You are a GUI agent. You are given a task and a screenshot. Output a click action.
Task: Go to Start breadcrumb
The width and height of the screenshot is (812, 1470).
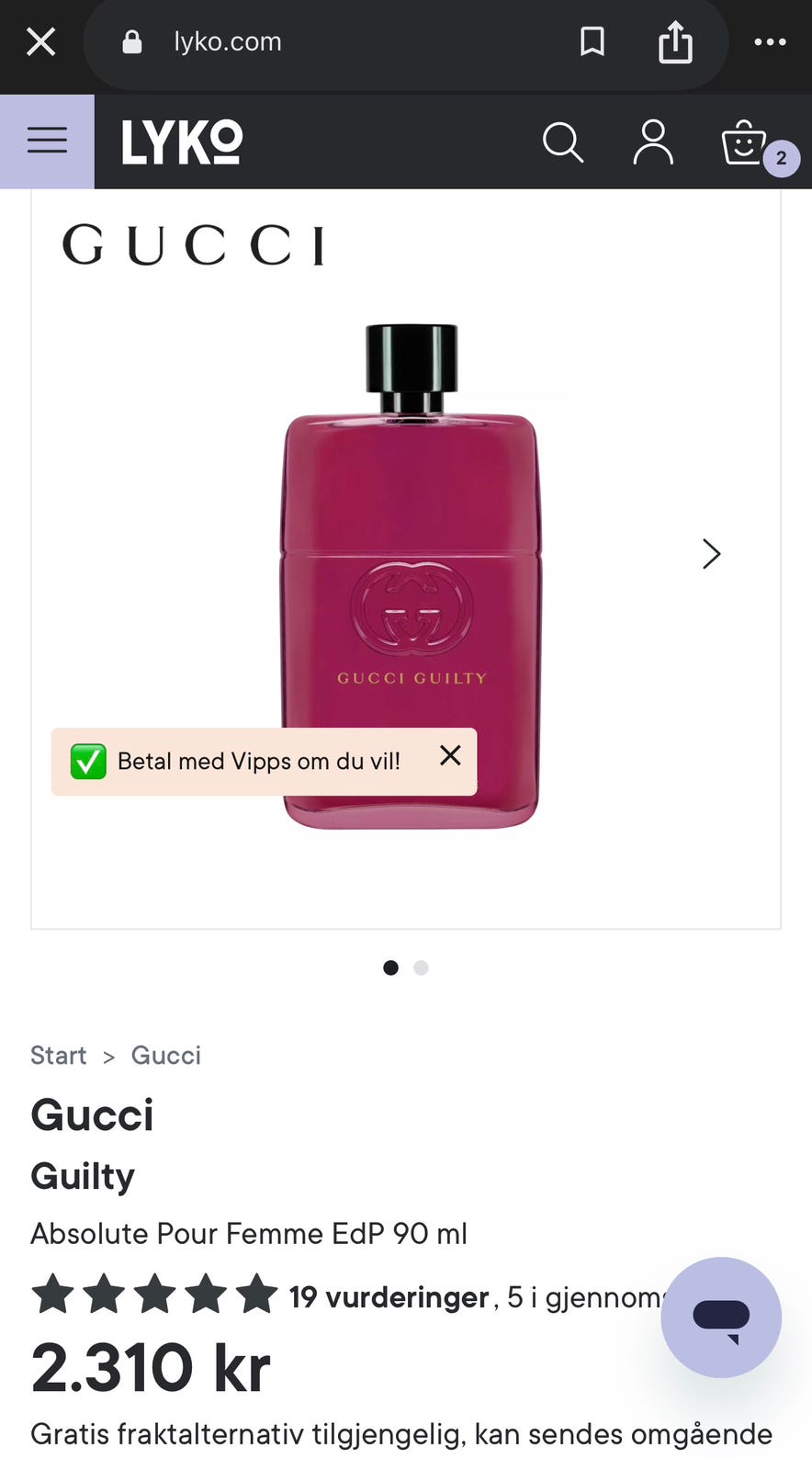coord(59,1055)
